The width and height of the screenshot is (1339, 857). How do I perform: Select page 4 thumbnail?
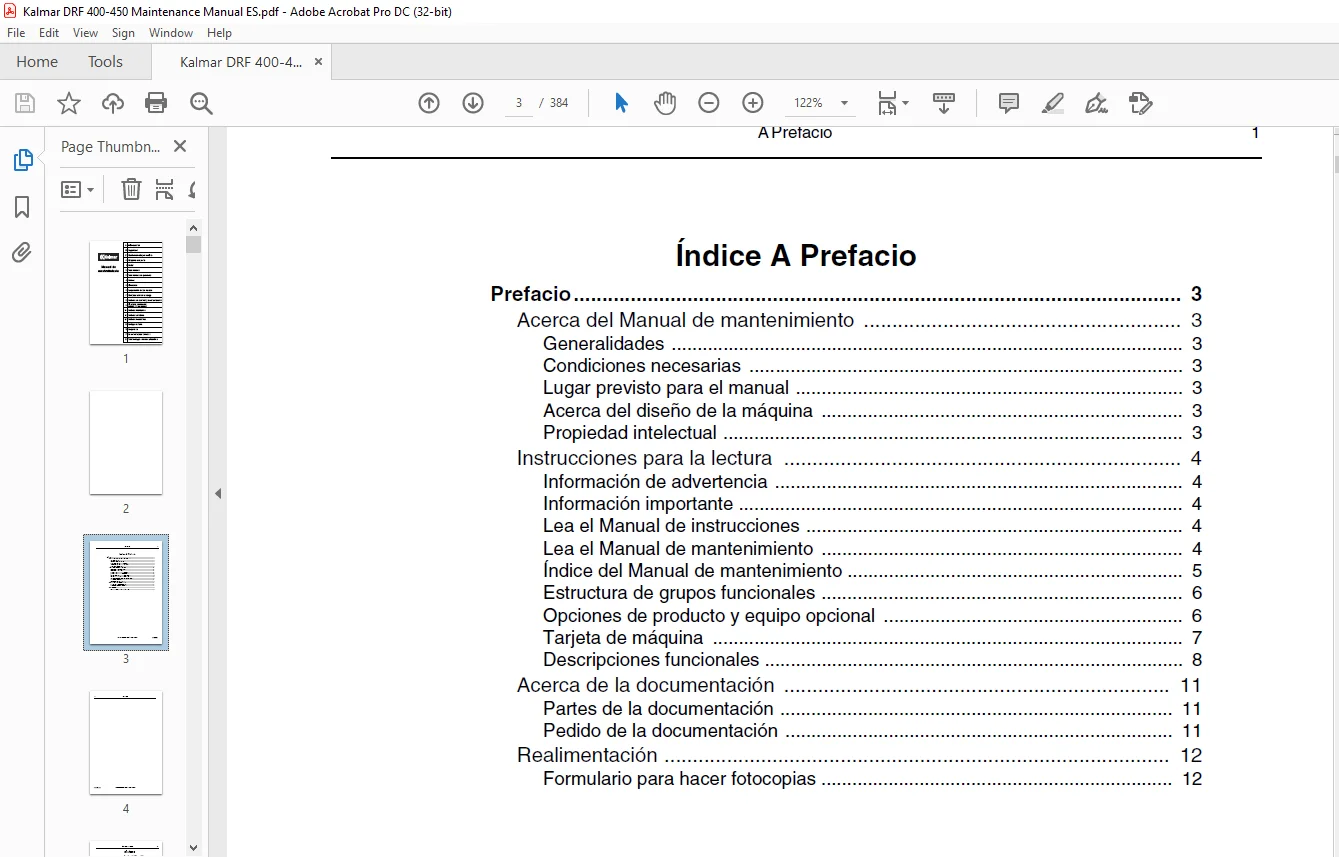[x=126, y=742]
